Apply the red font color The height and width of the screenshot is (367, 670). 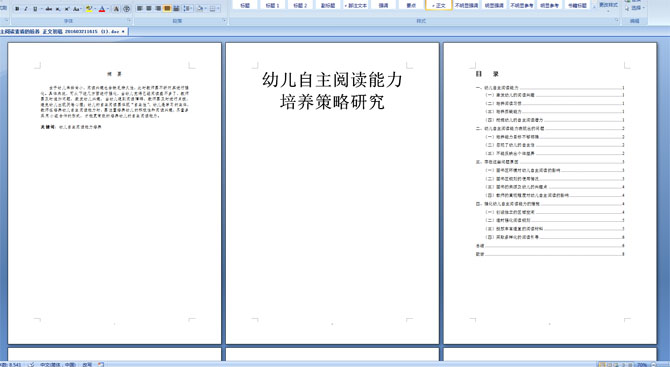tap(102, 9)
